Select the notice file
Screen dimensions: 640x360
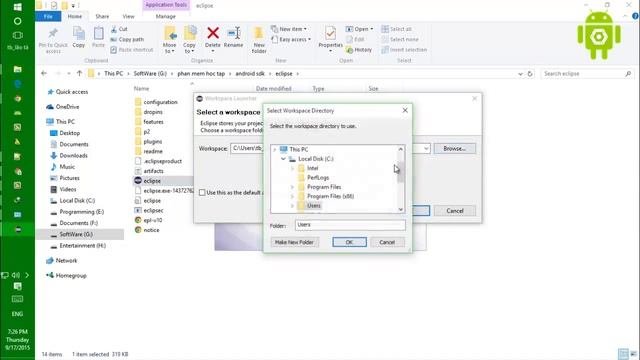point(151,230)
